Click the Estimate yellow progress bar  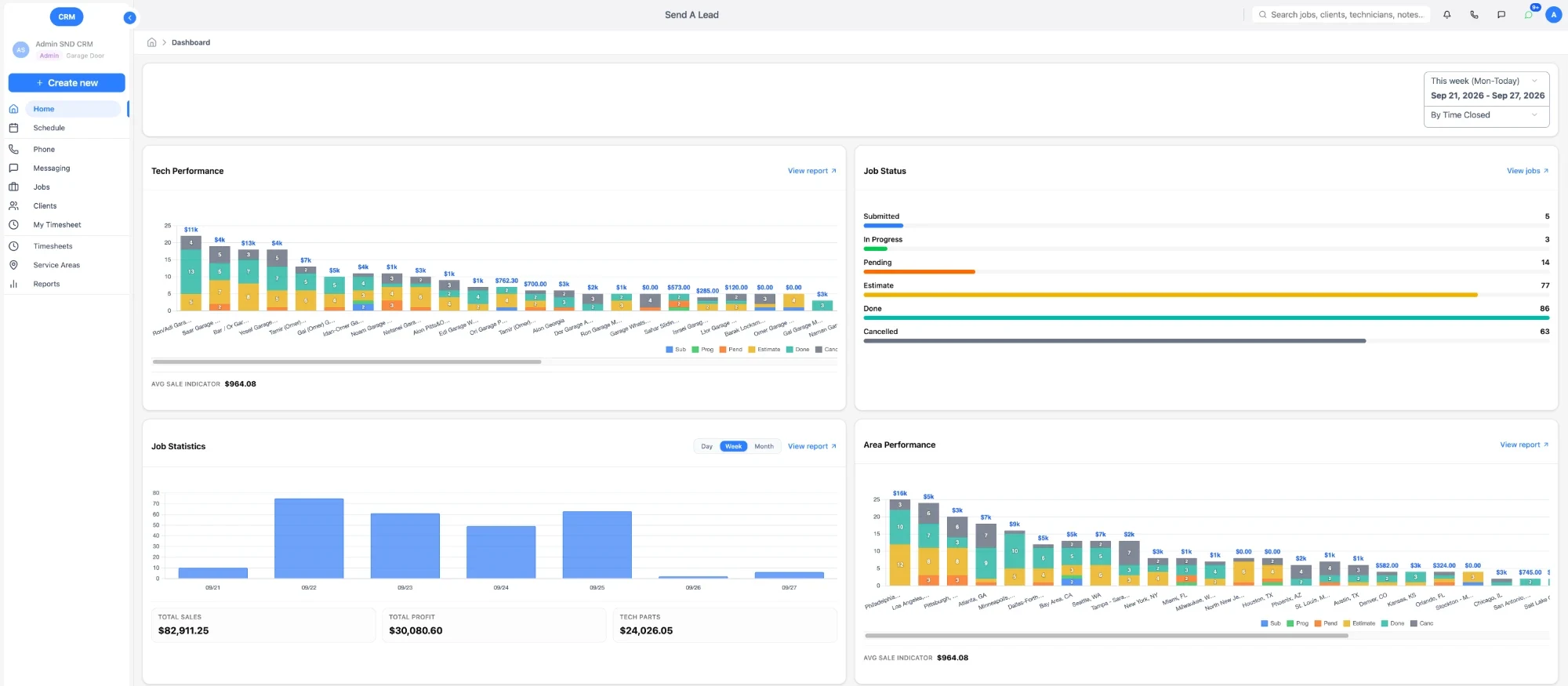click(x=1171, y=295)
